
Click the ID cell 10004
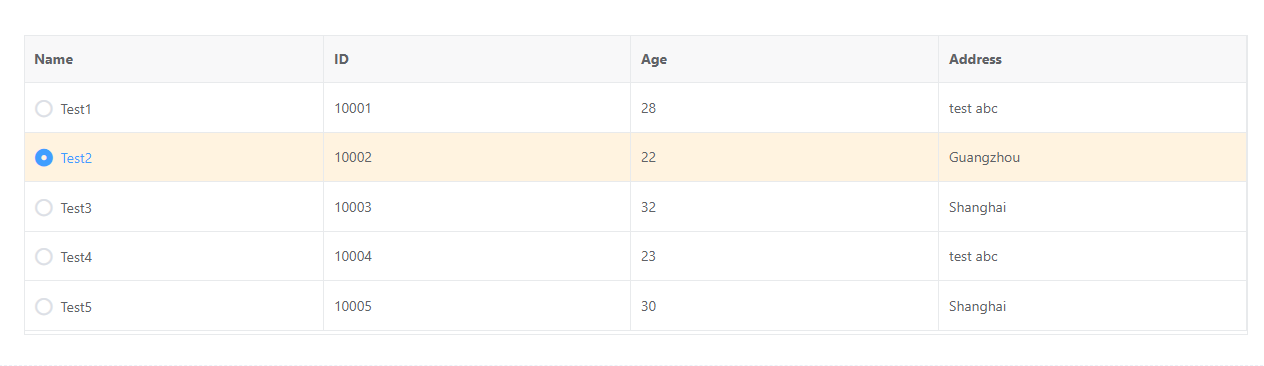477,256
